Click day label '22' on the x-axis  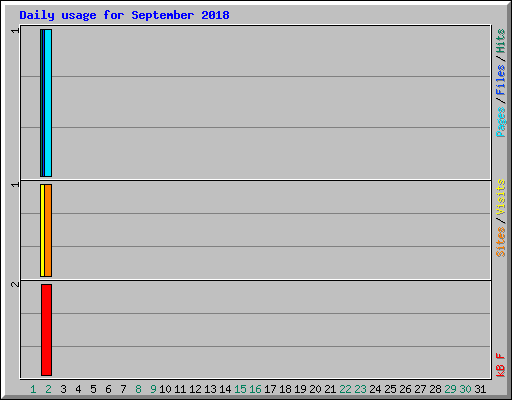pyautogui.click(x=345, y=389)
